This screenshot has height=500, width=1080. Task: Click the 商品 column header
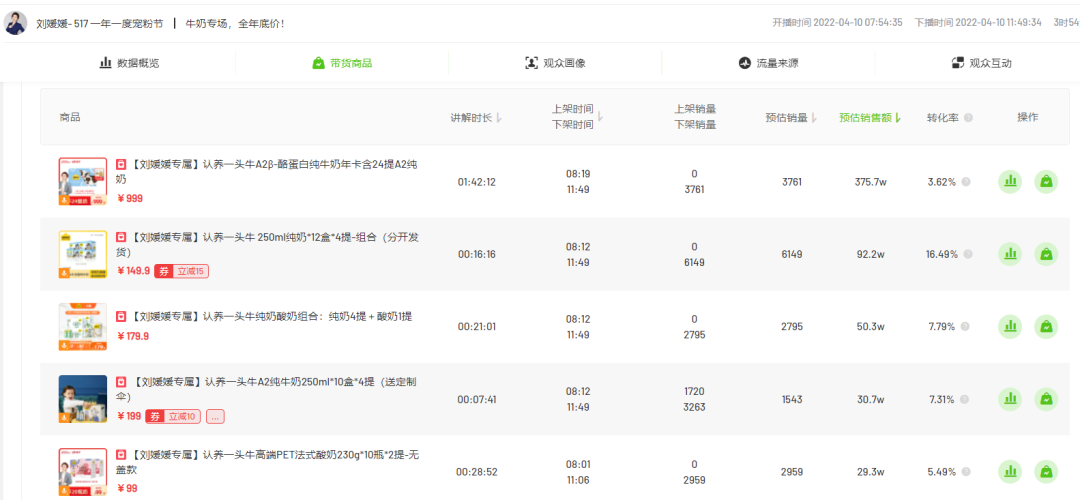pyautogui.click(x=70, y=118)
